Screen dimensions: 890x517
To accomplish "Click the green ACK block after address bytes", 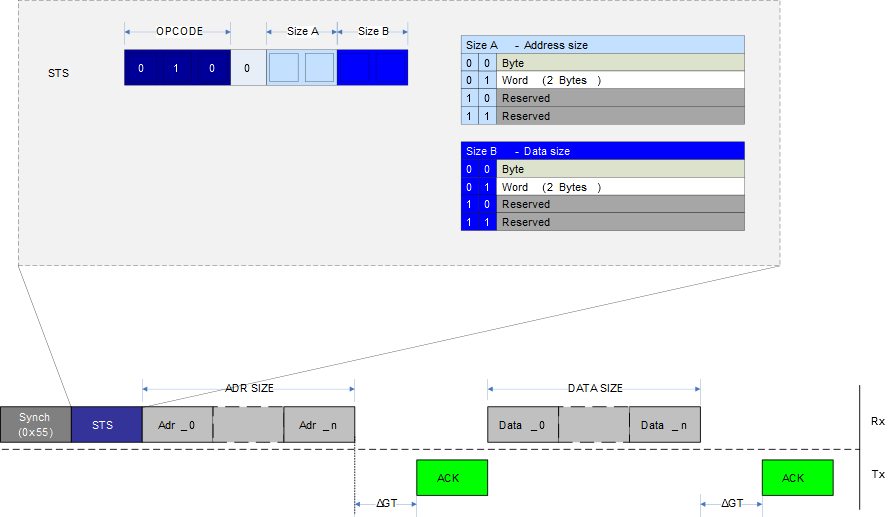I will pos(451,477).
